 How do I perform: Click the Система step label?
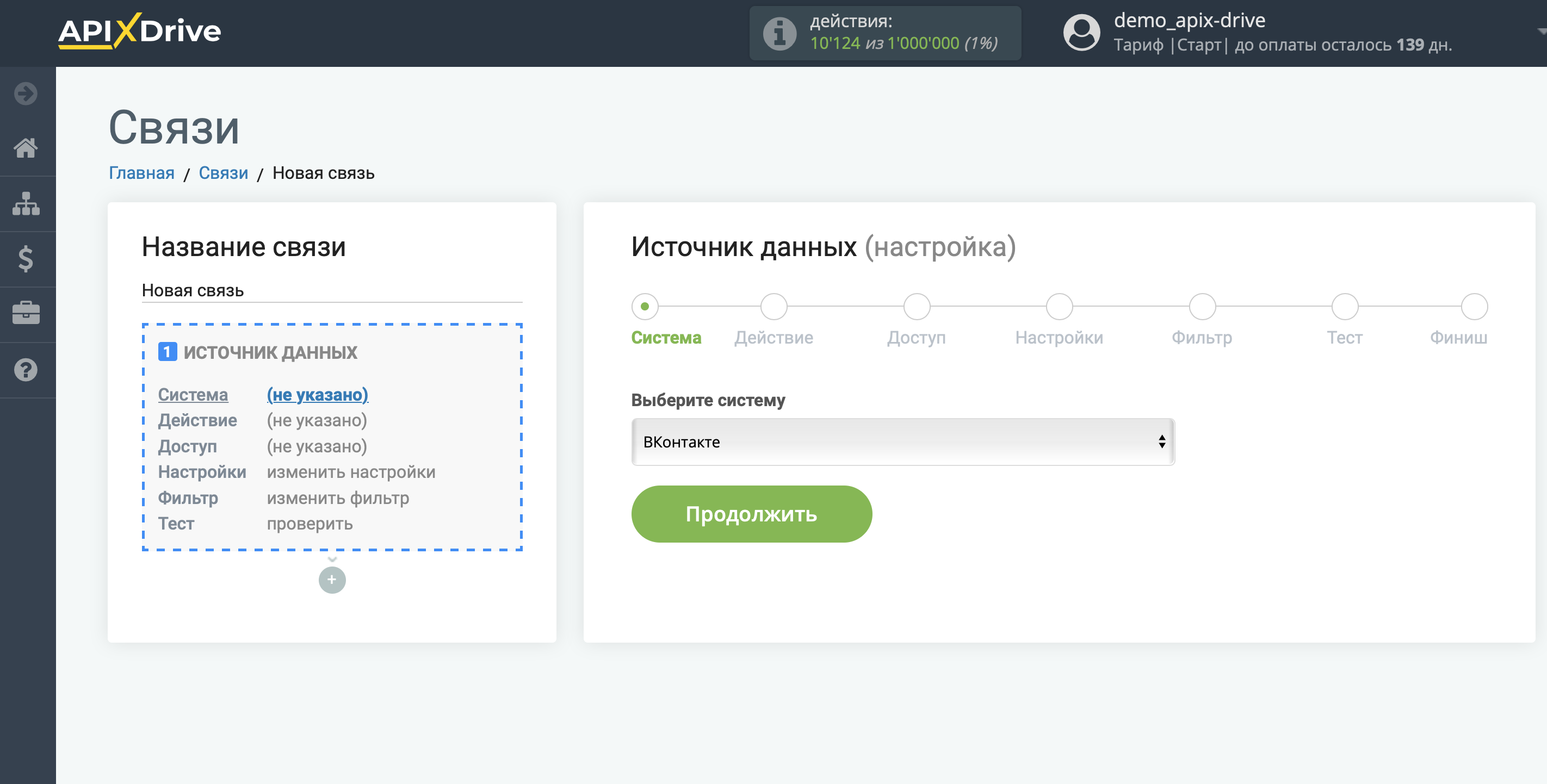666,338
